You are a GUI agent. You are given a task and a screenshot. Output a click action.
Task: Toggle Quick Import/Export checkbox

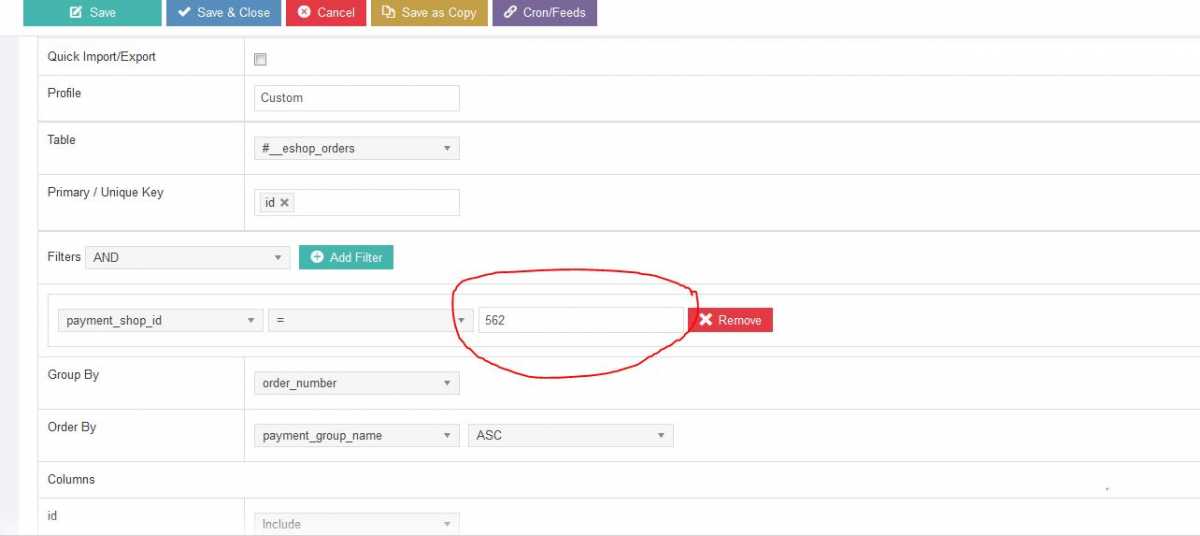(260, 59)
